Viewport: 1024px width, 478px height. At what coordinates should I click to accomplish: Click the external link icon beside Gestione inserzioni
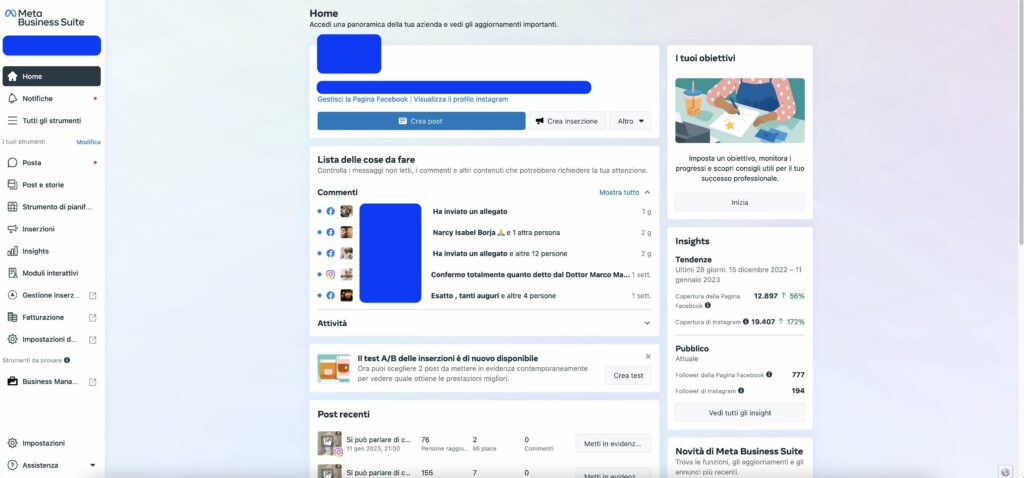(x=93, y=296)
